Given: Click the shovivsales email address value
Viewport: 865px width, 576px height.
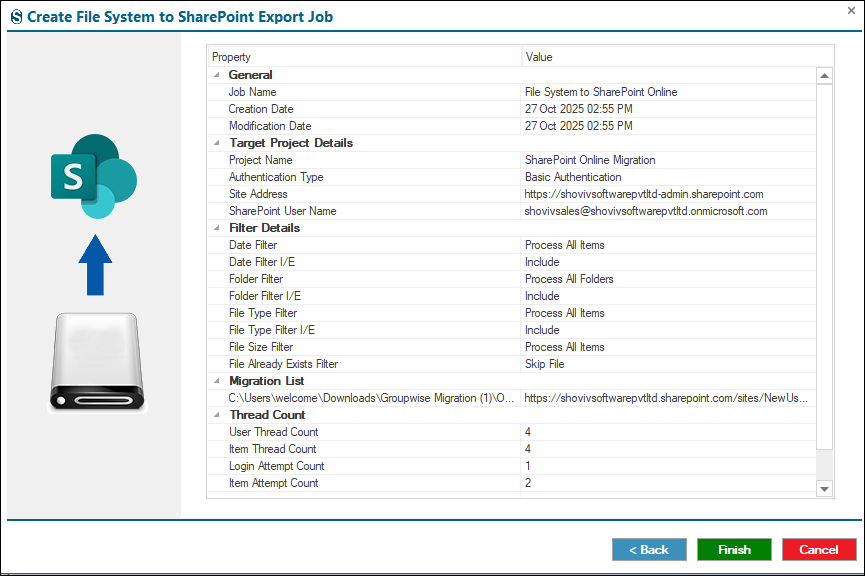Looking at the screenshot, I should (x=645, y=211).
